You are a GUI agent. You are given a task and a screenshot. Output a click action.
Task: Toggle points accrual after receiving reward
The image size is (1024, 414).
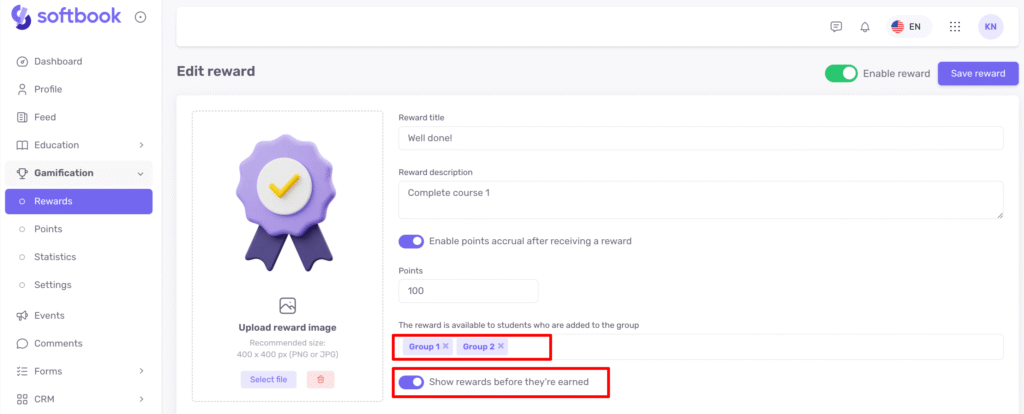(411, 241)
